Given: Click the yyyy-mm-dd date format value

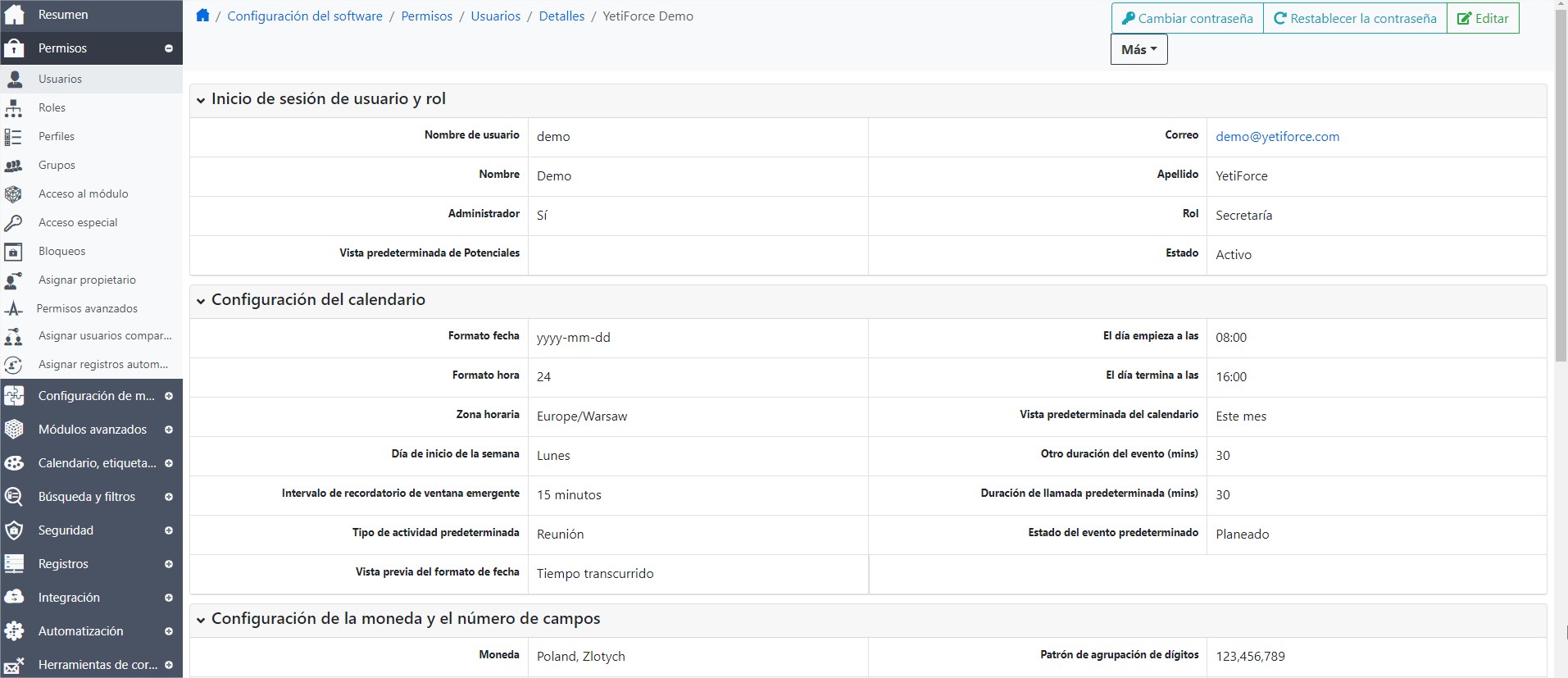Looking at the screenshot, I should pyautogui.click(x=573, y=337).
